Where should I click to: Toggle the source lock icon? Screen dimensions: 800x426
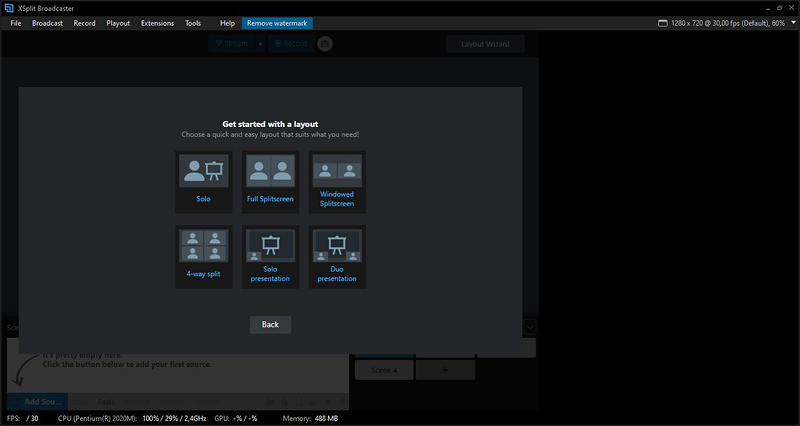point(284,402)
